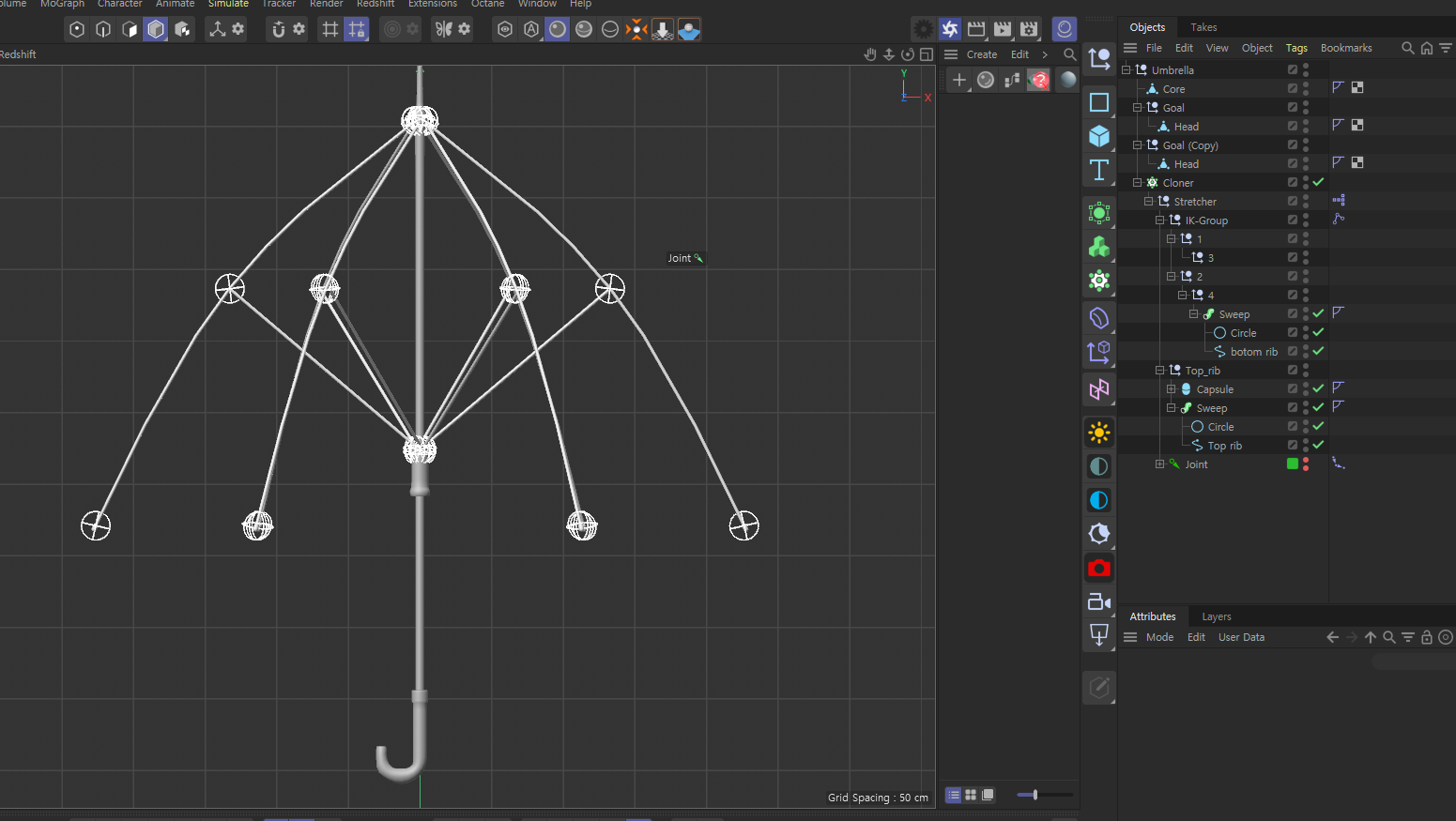Expand the Joint tree node
1456x821 pixels.
(x=1160, y=464)
